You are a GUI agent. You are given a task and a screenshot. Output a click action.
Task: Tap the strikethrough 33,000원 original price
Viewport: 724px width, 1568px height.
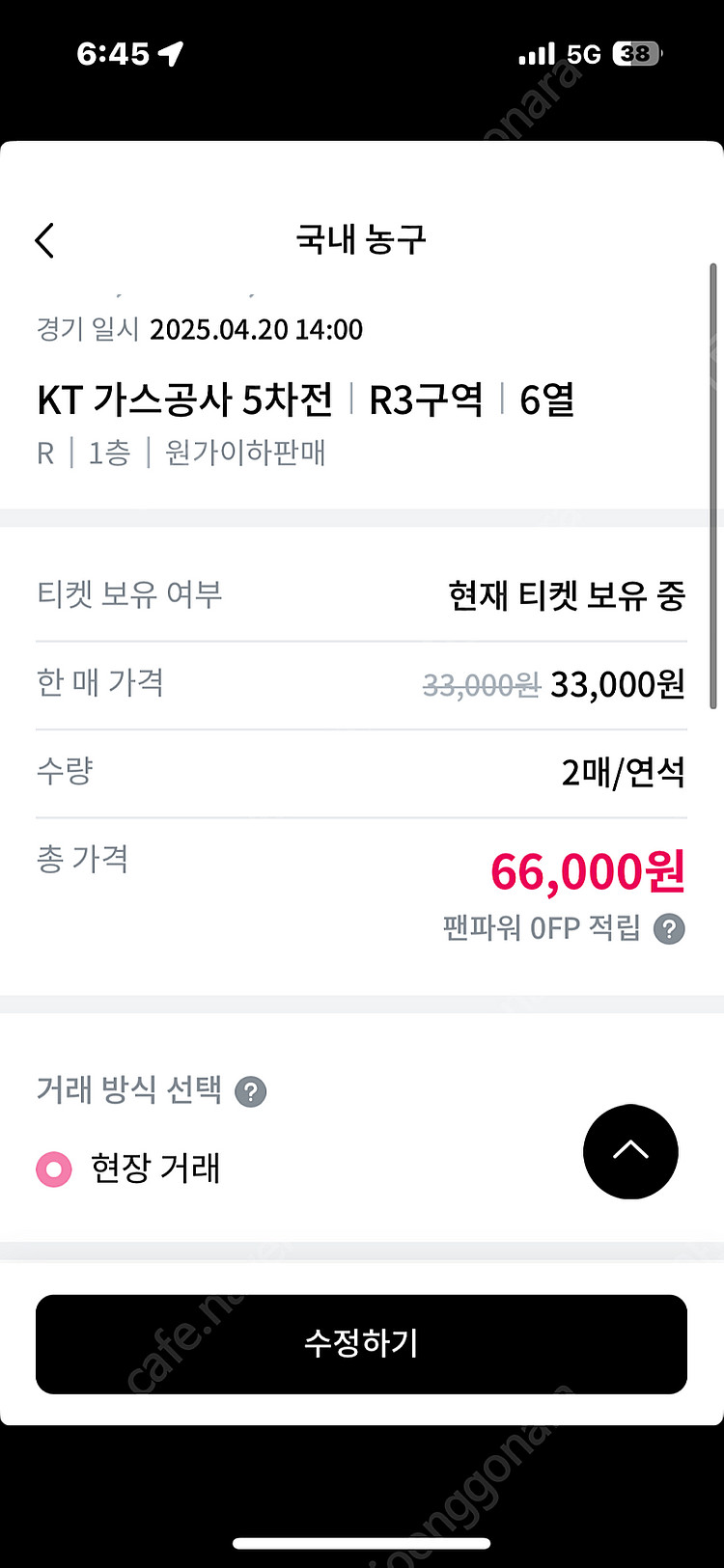pos(481,685)
